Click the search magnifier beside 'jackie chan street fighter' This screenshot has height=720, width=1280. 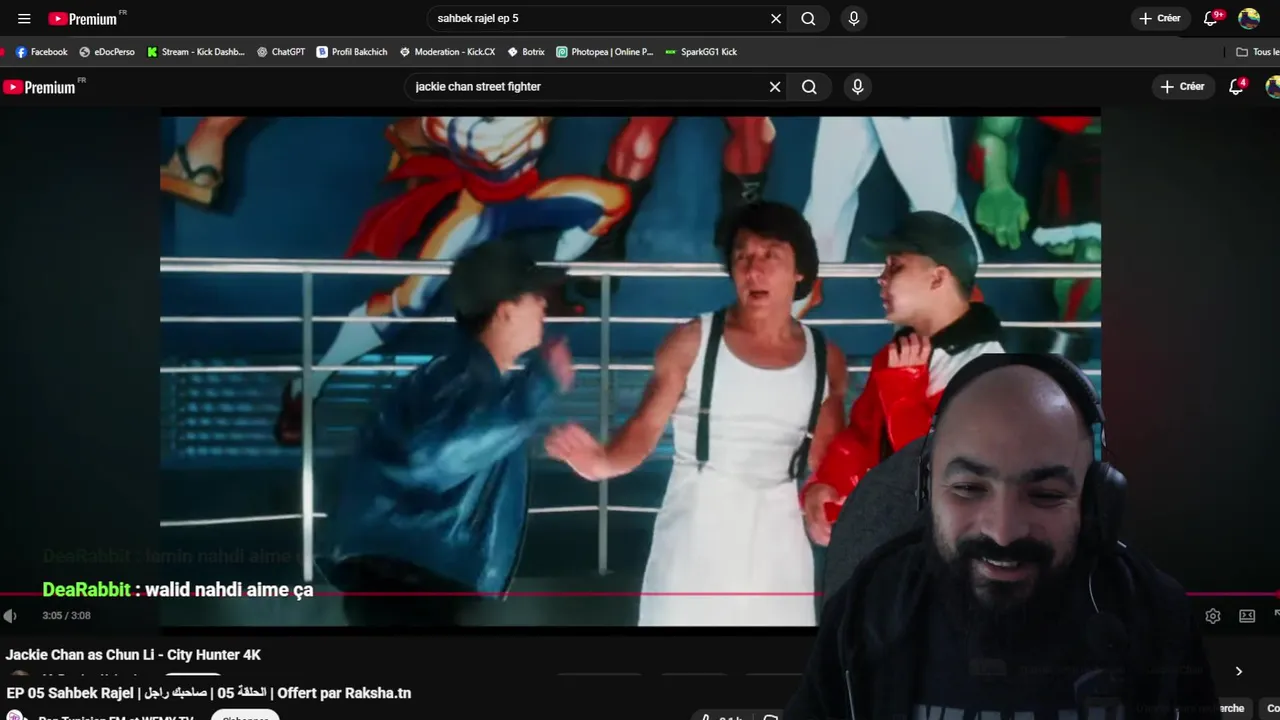[x=809, y=87]
